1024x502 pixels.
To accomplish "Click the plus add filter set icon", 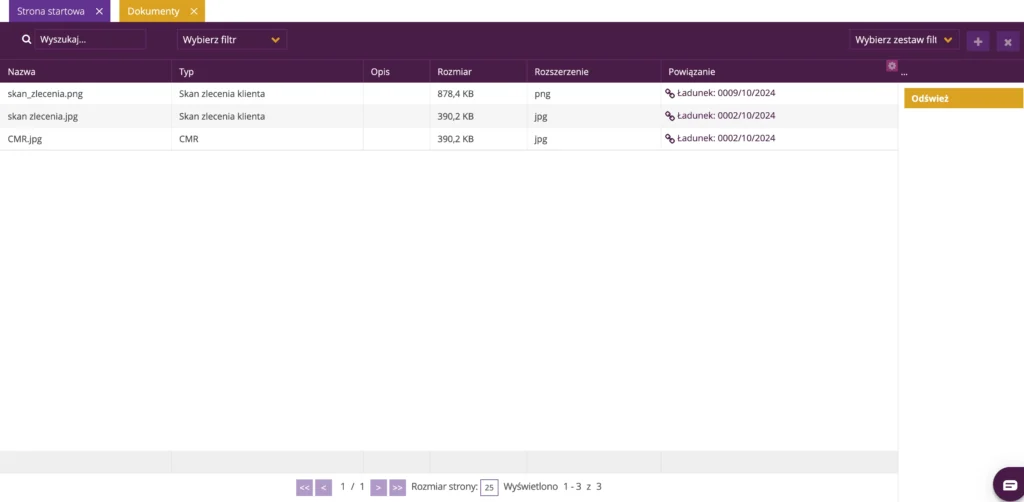I will click(x=978, y=41).
